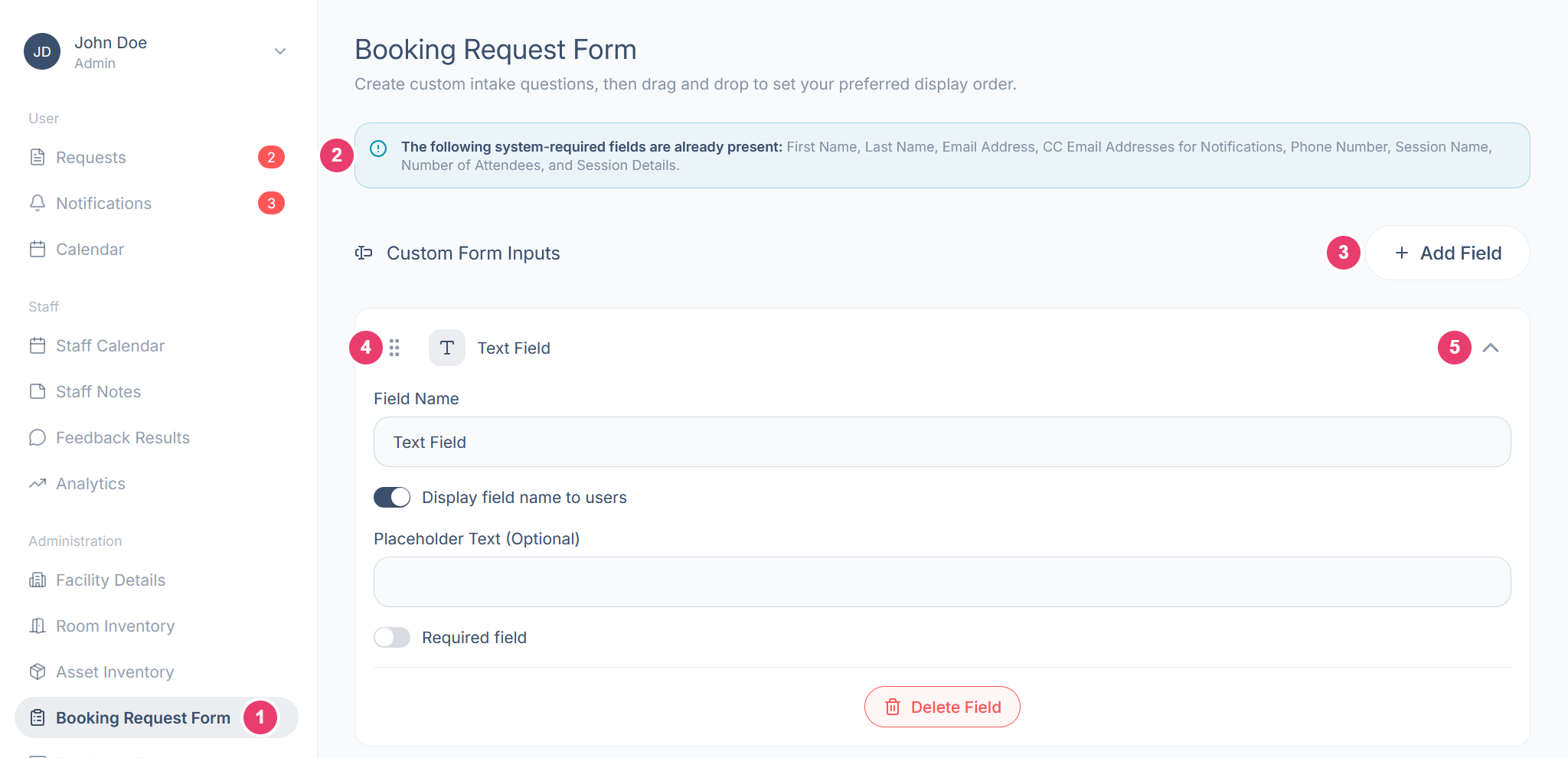Click the info icon in the system fields banner

(378, 148)
